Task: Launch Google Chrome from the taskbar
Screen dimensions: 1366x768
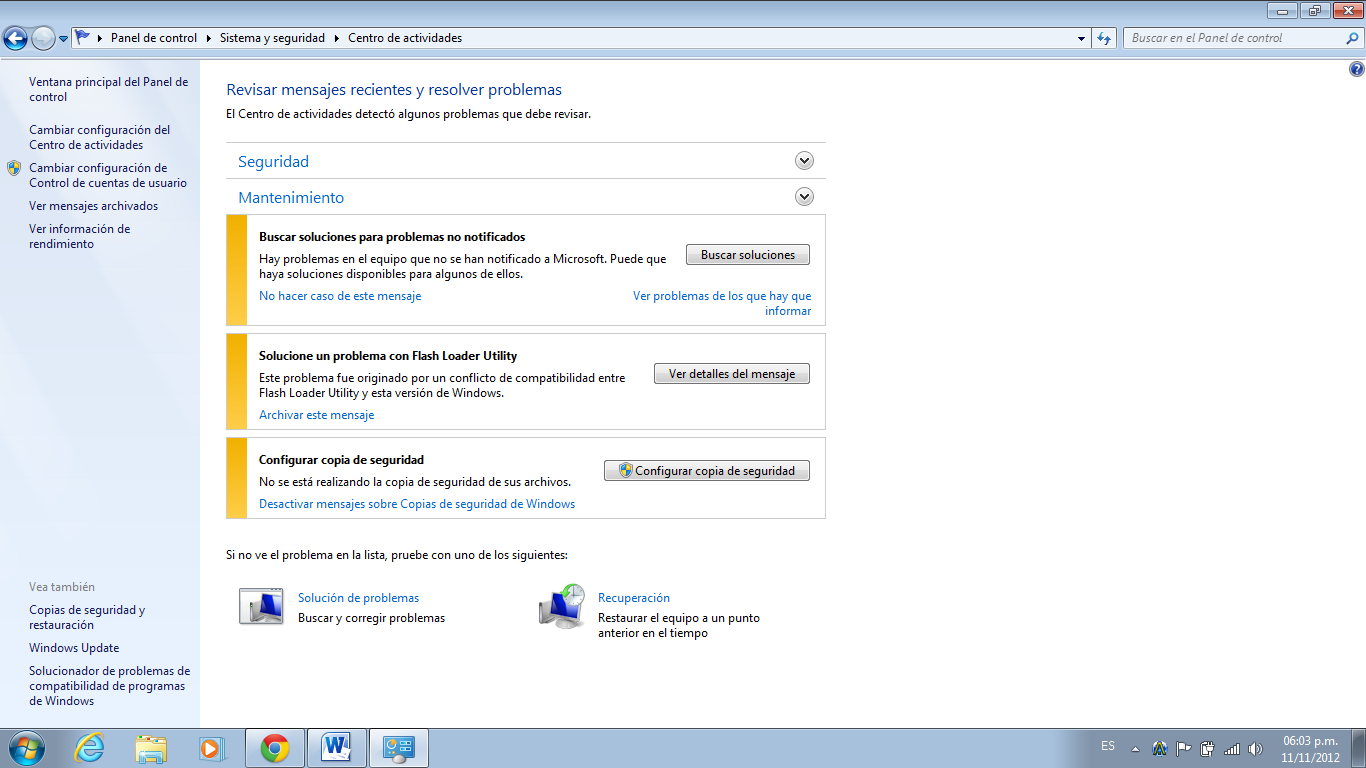Action: (274, 747)
